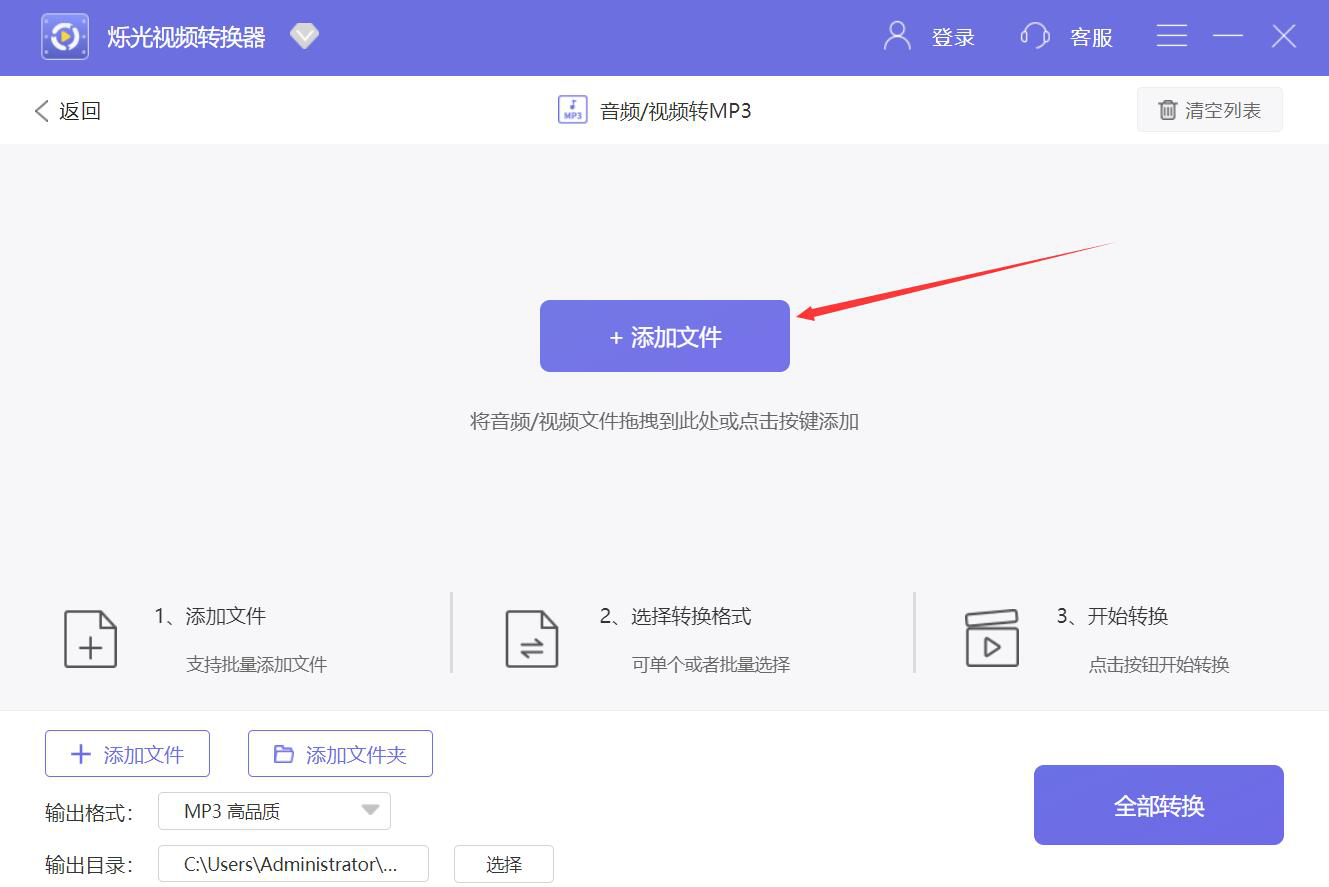Click the 音频/视频转MP3 page title
This screenshot has height=887, width=1329.
click(675, 111)
